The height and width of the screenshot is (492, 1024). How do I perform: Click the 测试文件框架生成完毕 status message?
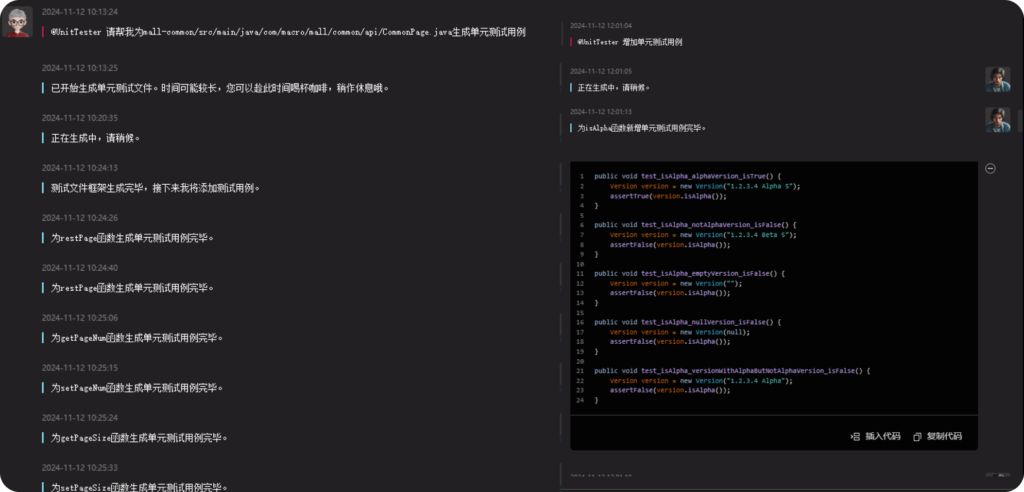[155, 187]
